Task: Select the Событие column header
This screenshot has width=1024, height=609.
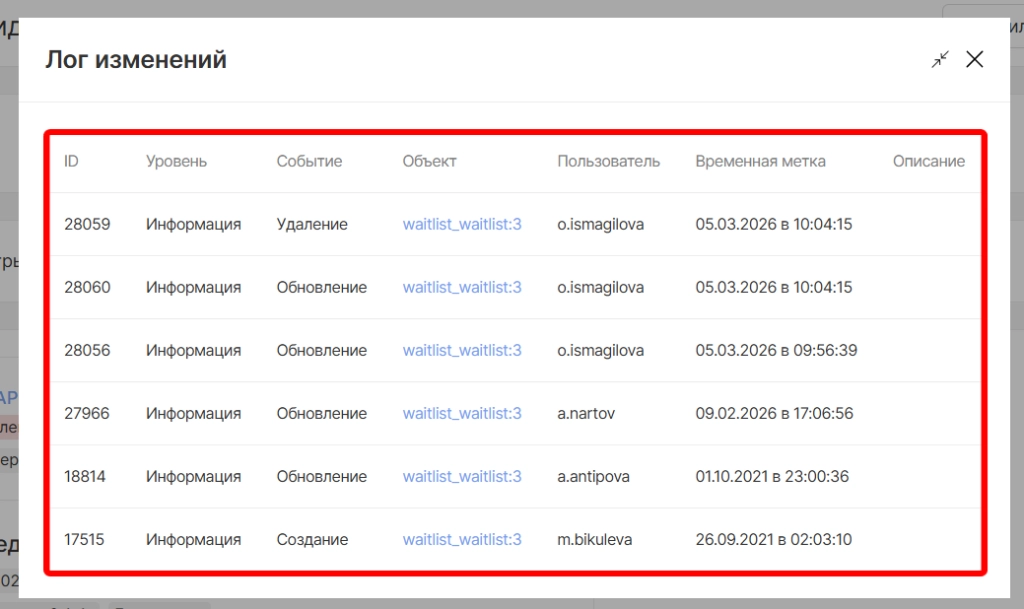Action: [x=309, y=161]
